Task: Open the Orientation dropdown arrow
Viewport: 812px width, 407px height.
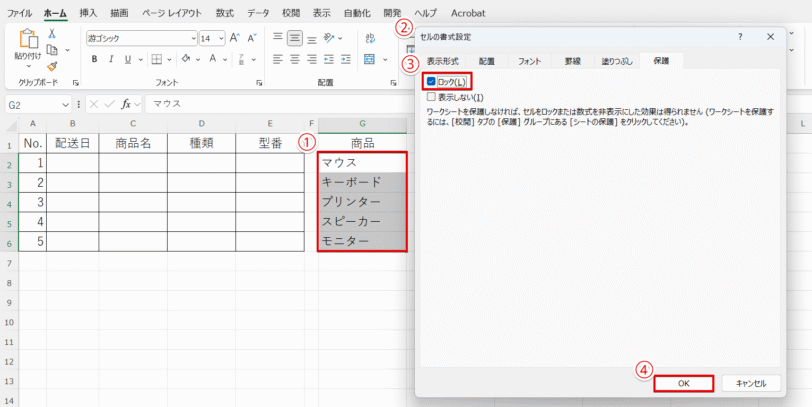Action: pyautogui.click(x=340, y=38)
